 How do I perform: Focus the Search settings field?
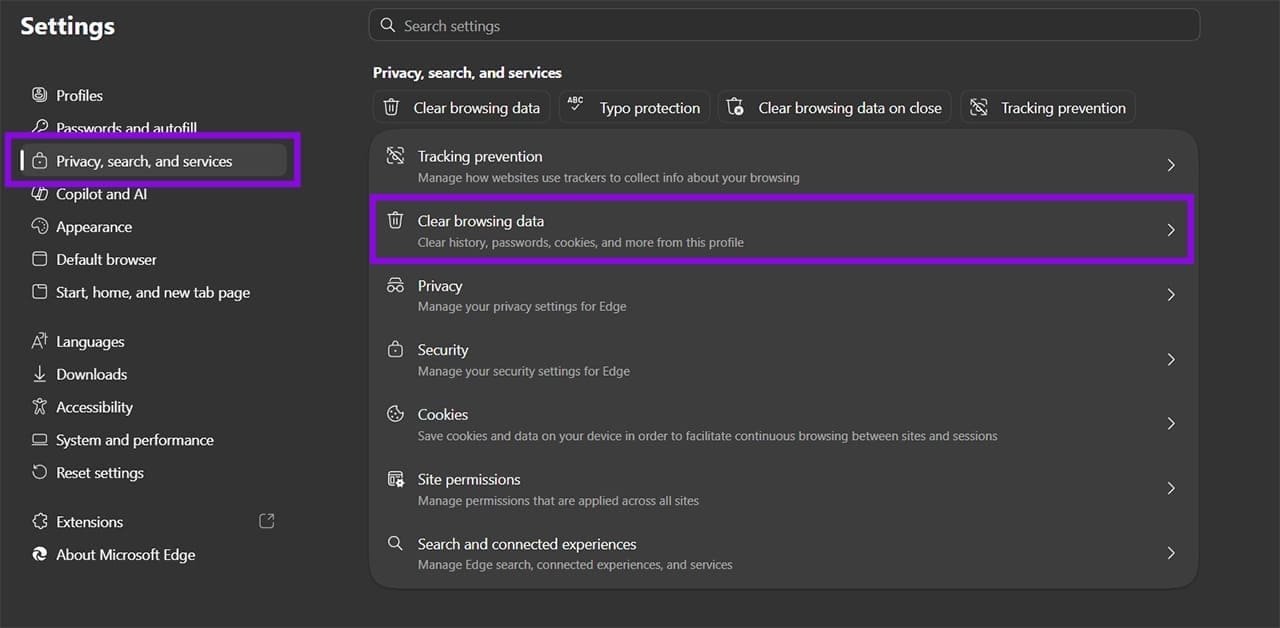[x=784, y=26]
